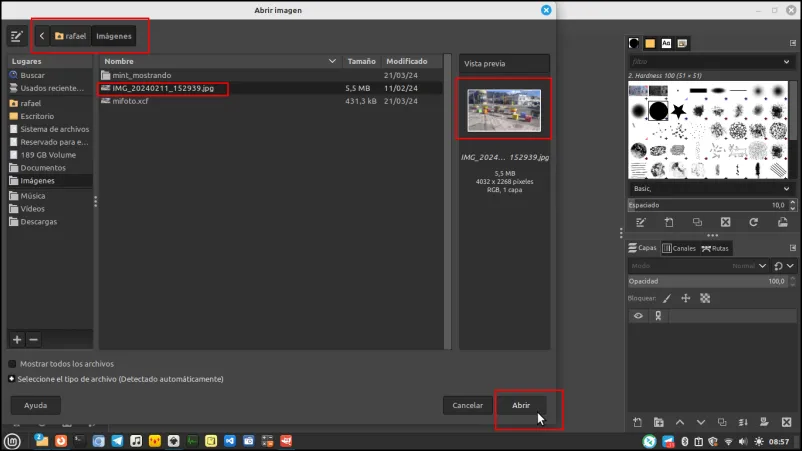Refresh the brushes list

coord(753,222)
